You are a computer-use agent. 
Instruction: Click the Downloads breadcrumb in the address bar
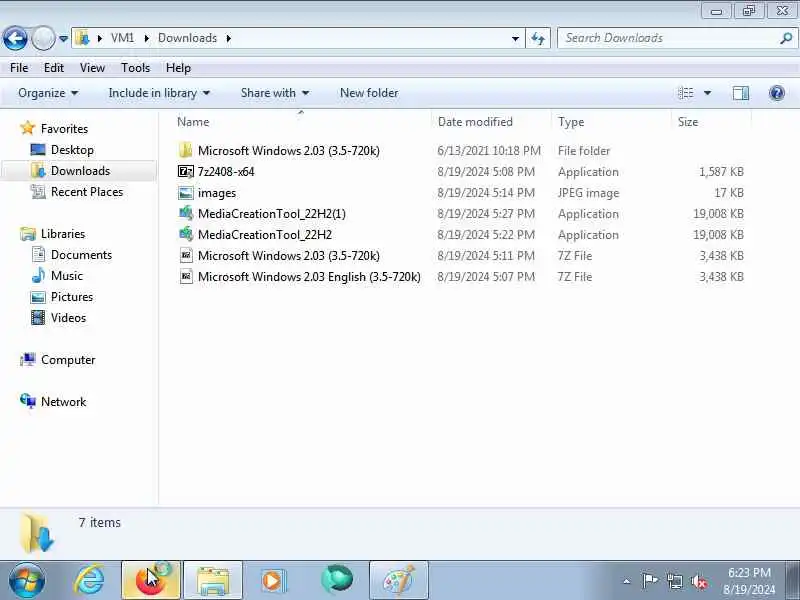point(187,38)
